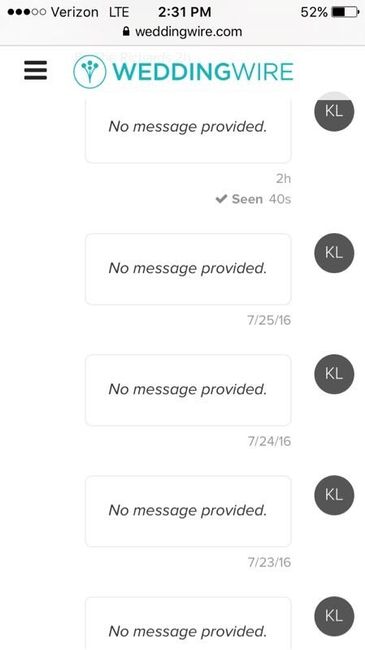Open the message bubble dated 7/24/16

[x=188, y=390]
